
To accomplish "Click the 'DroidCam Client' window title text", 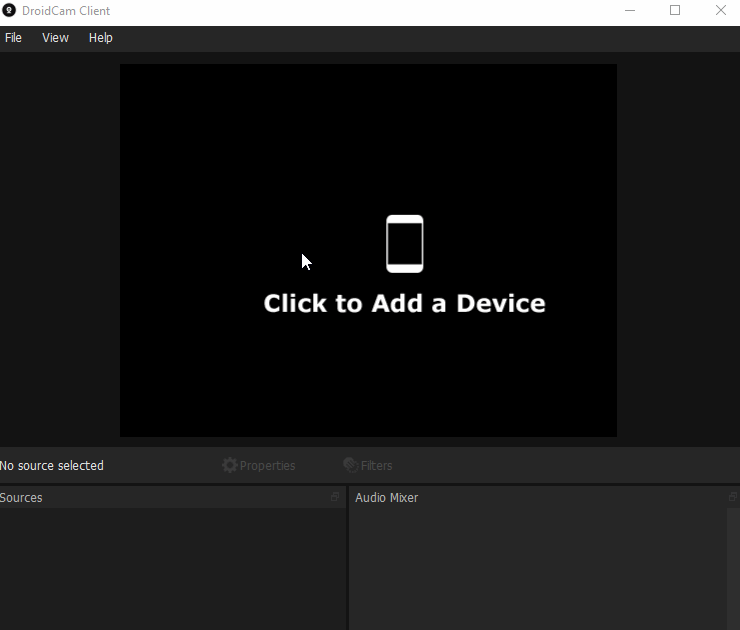I will coord(66,11).
